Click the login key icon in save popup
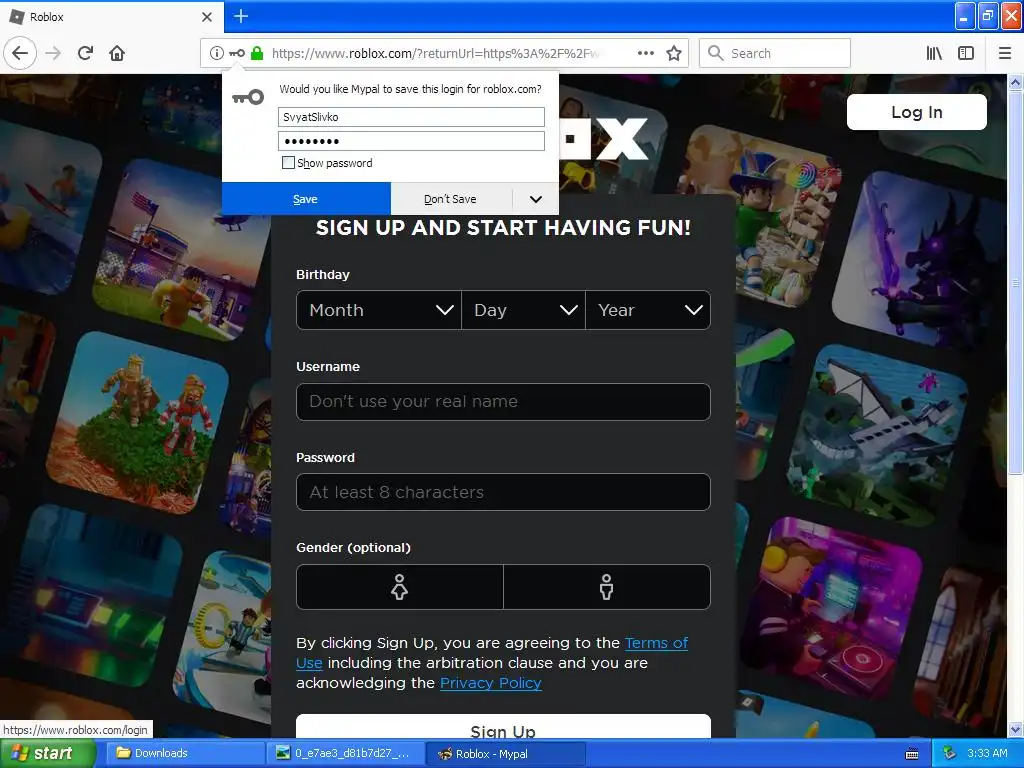The height and width of the screenshot is (768, 1024). (x=248, y=97)
